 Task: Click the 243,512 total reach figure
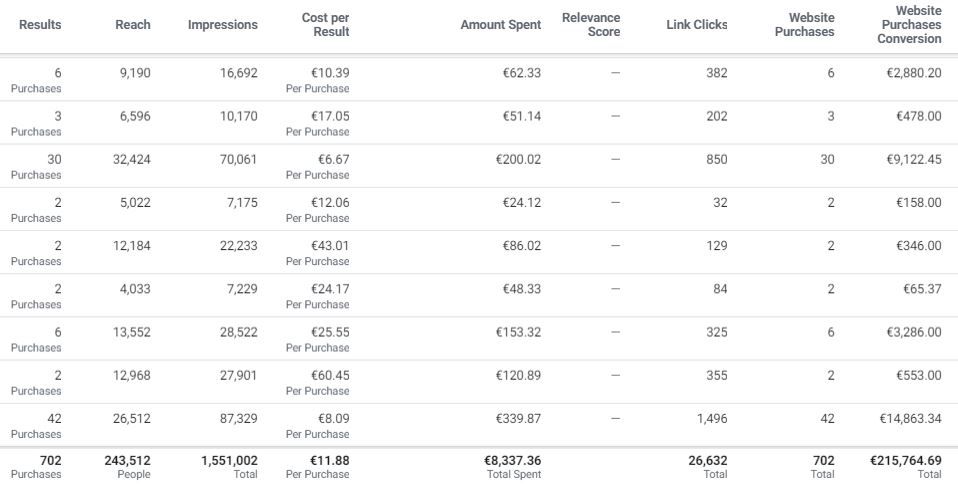[127, 461]
